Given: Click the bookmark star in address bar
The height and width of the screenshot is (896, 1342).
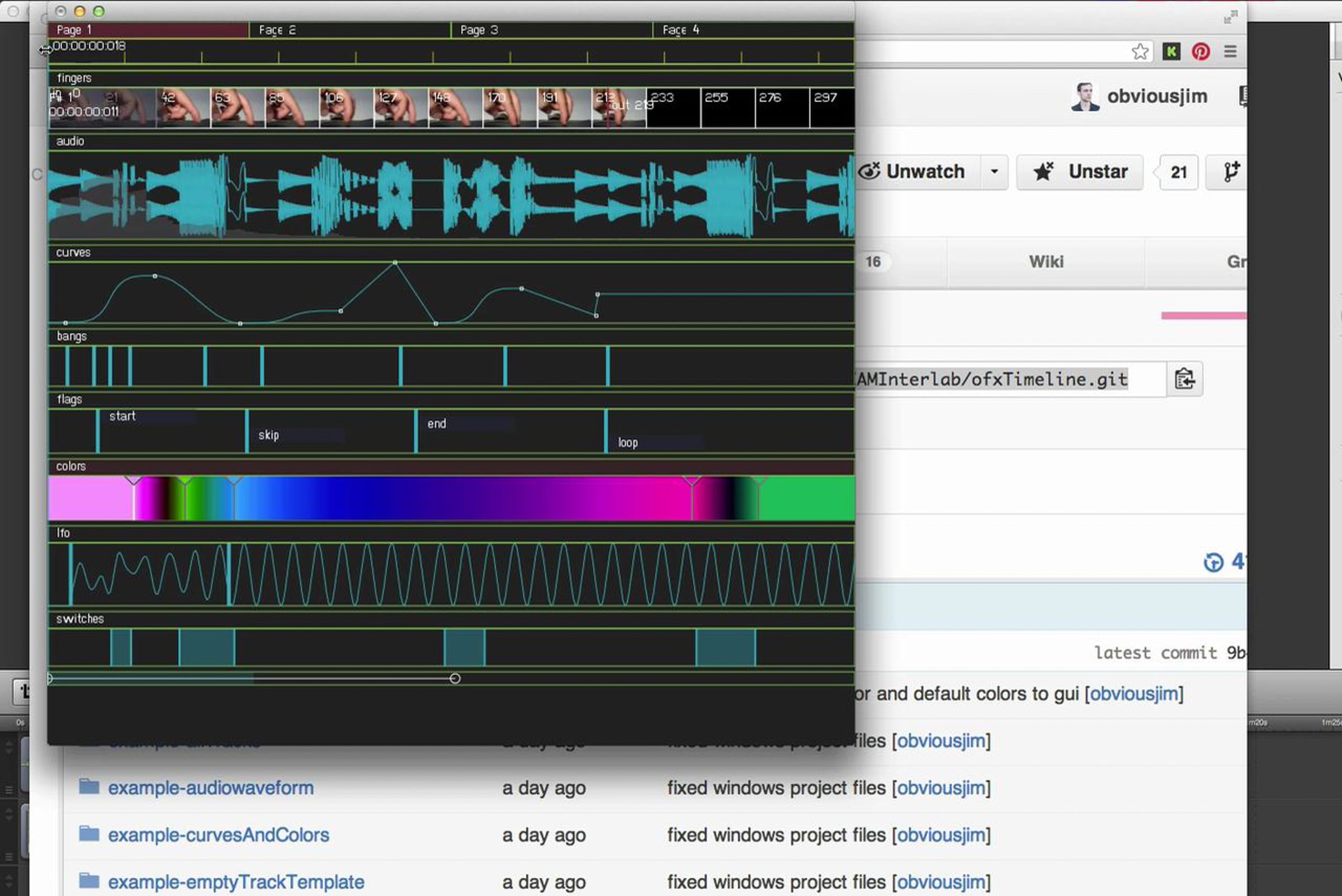Looking at the screenshot, I should (1140, 52).
